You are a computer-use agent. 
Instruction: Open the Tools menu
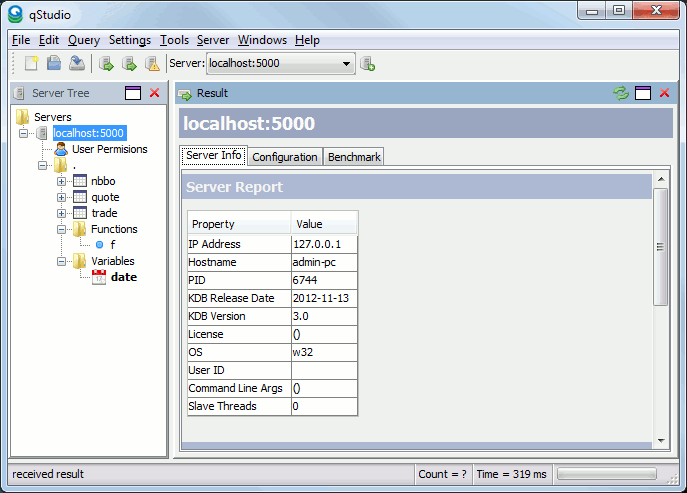tap(174, 40)
